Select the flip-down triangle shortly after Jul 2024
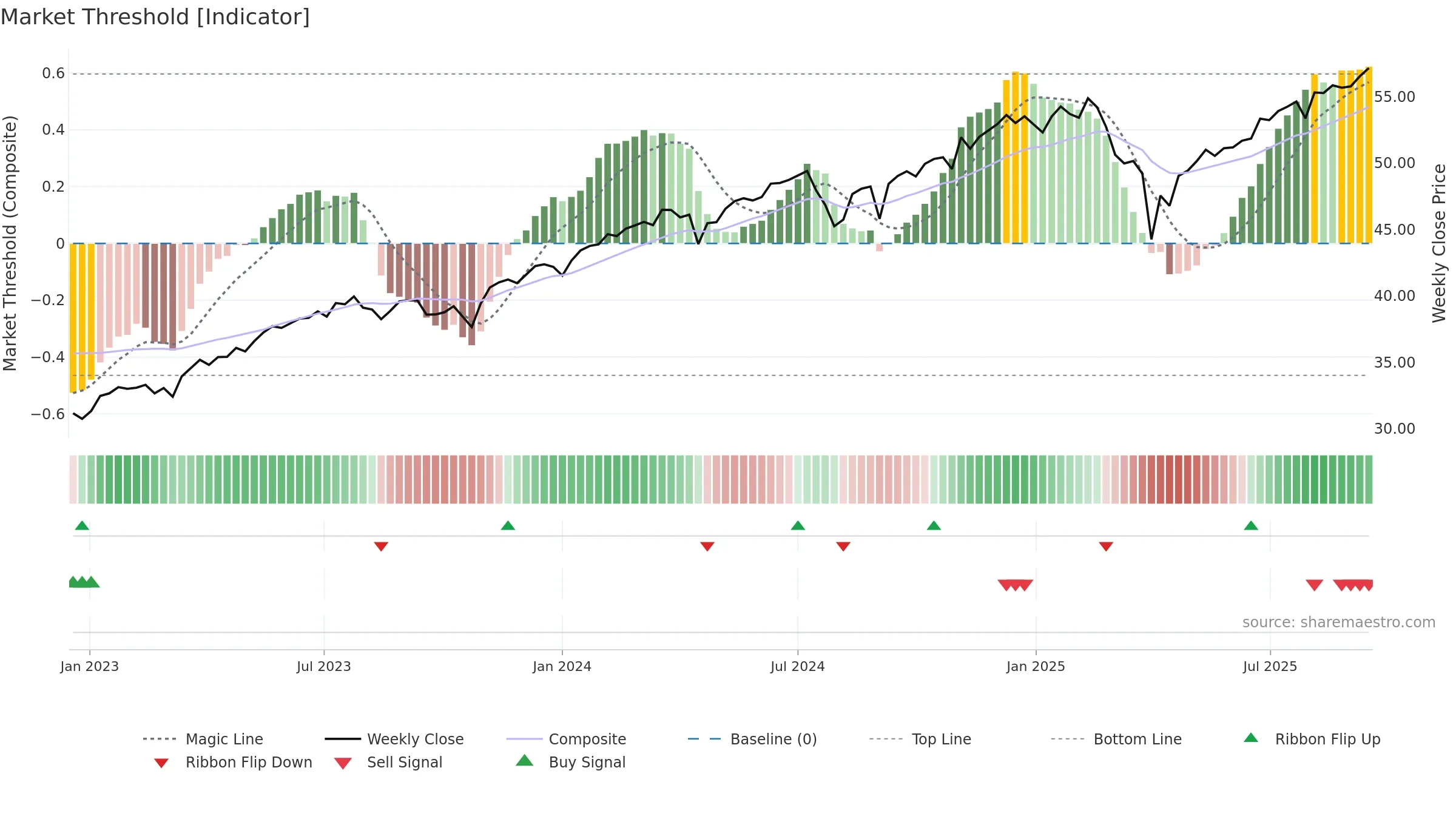This screenshot has height=819, width=1456. [x=843, y=547]
